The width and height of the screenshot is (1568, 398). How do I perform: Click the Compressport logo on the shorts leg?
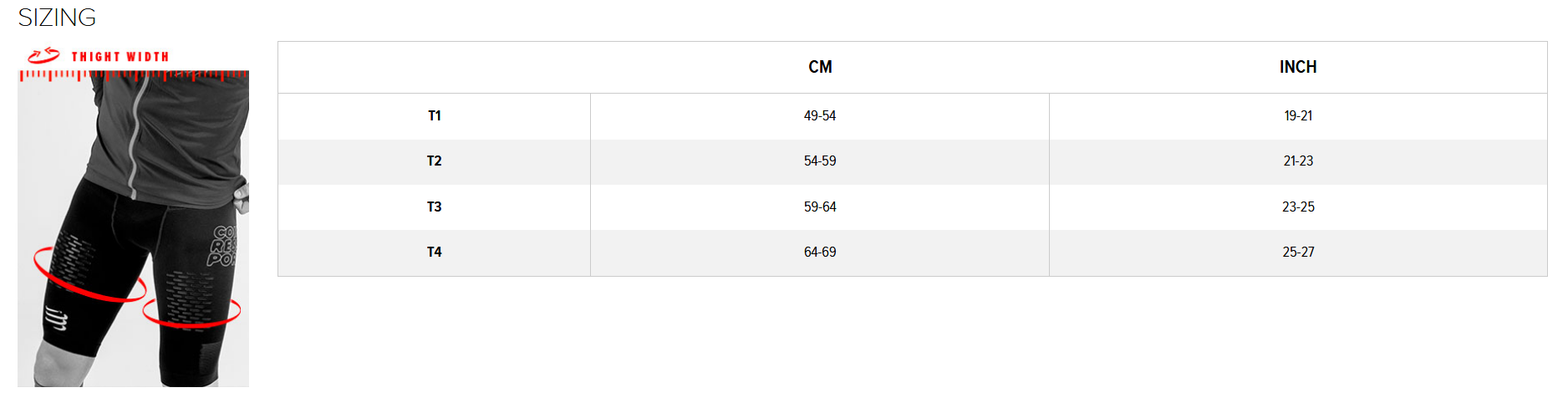tap(57, 319)
